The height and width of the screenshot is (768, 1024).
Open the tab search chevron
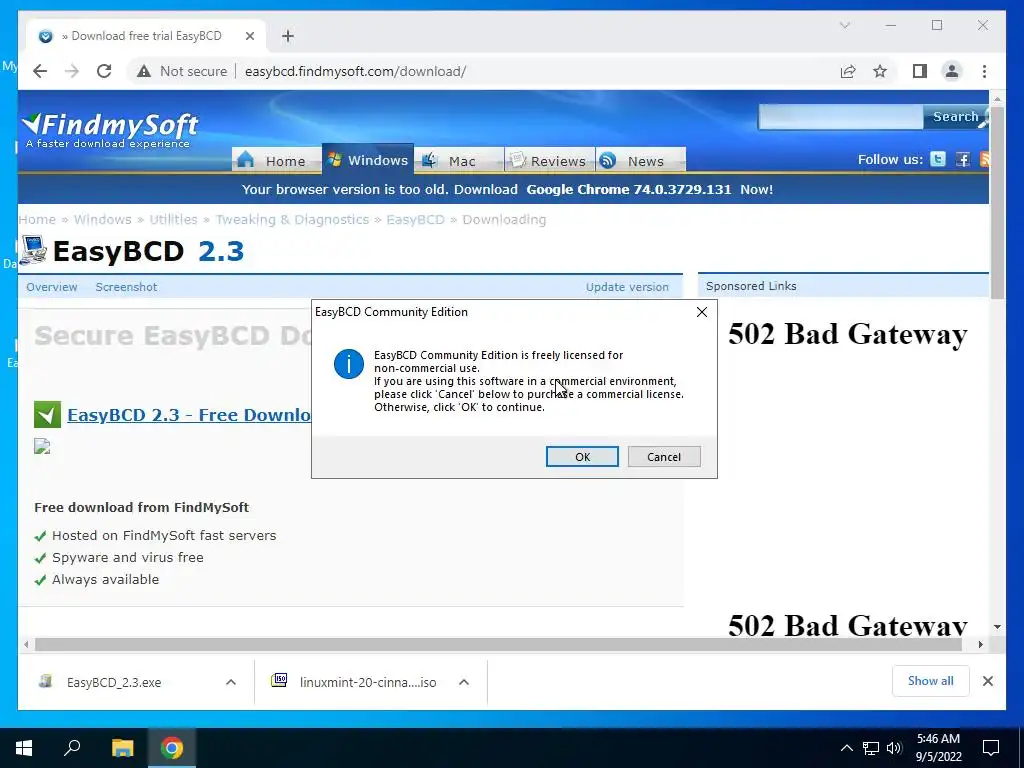844,25
